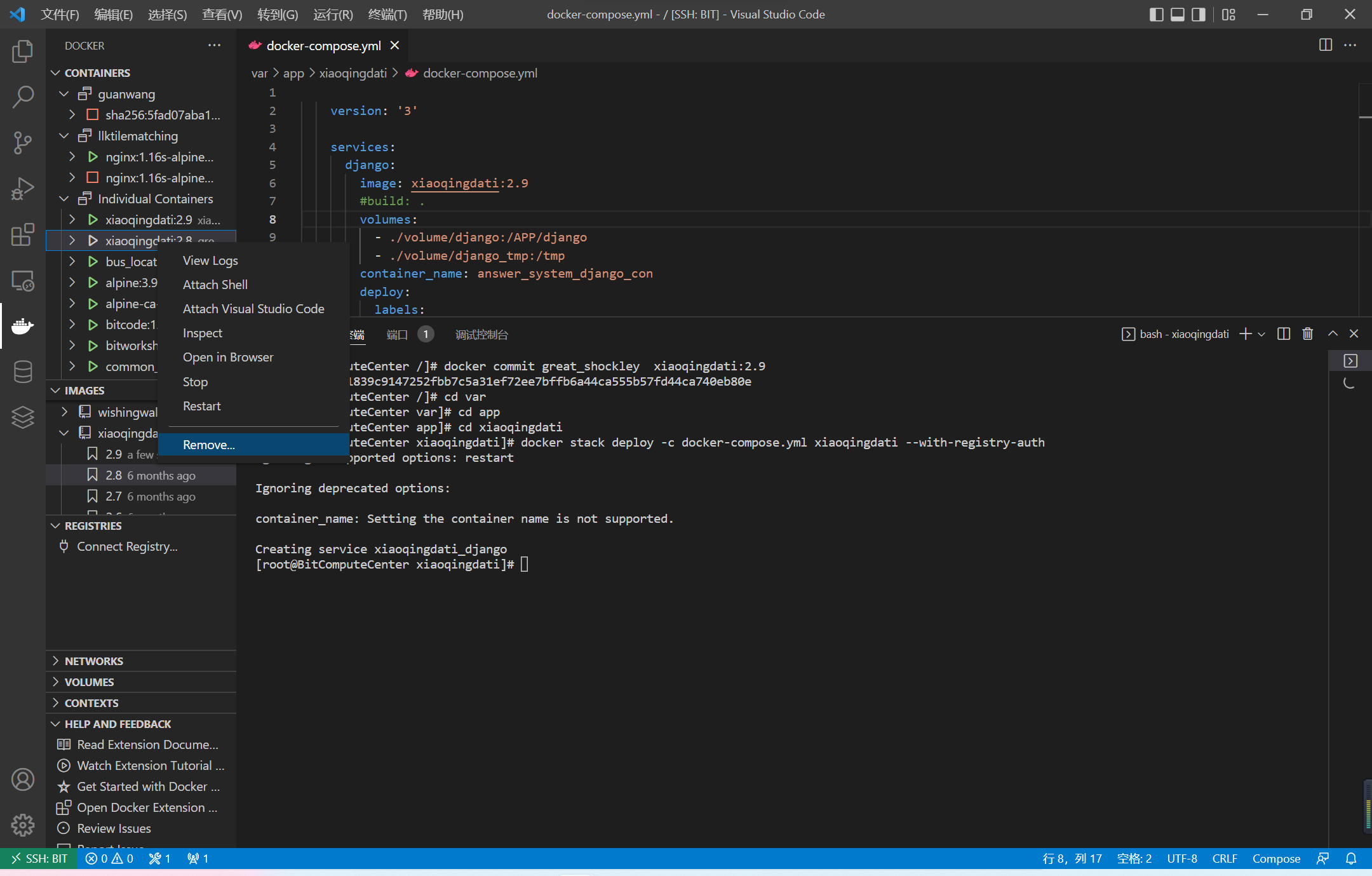1372x876 pixels.
Task: Open Source Control view
Action: [x=23, y=143]
